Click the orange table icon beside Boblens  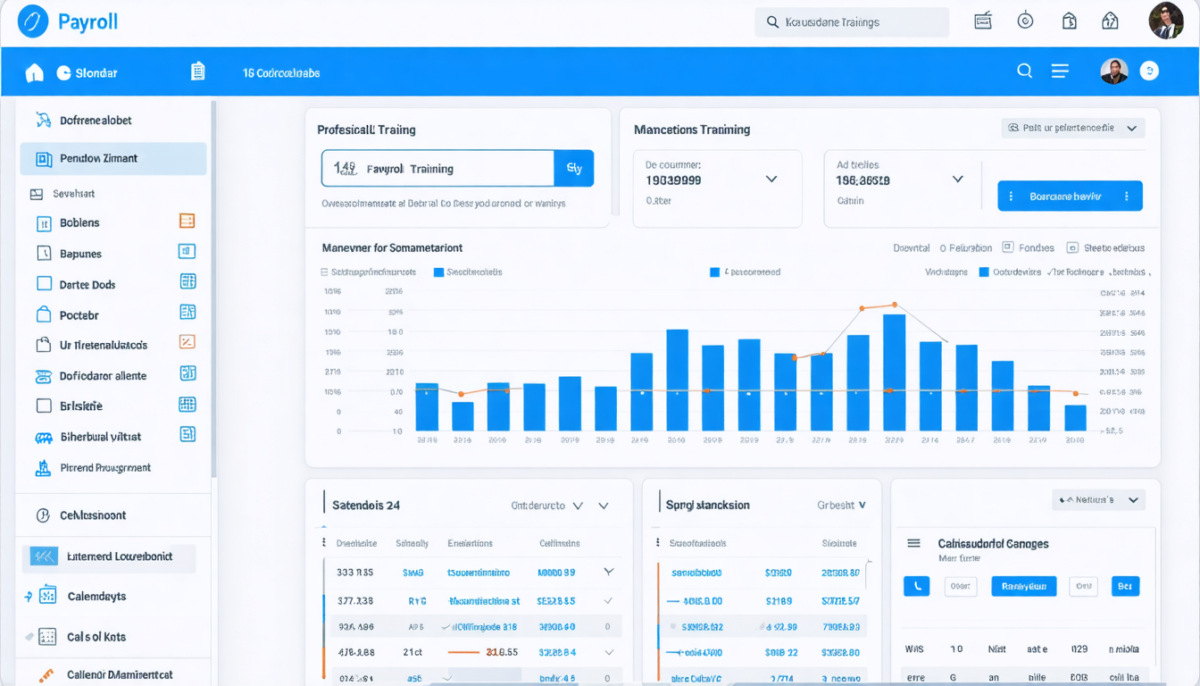pos(187,221)
